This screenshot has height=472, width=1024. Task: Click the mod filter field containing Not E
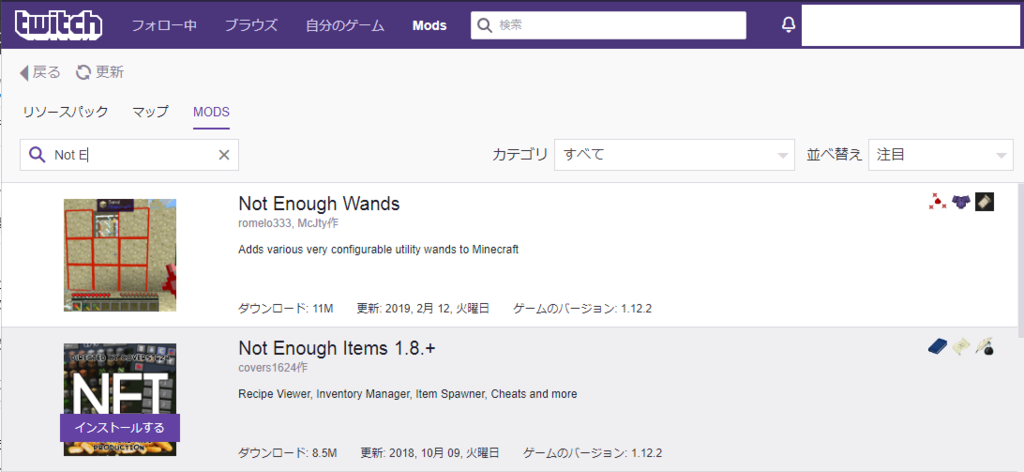click(129, 155)
